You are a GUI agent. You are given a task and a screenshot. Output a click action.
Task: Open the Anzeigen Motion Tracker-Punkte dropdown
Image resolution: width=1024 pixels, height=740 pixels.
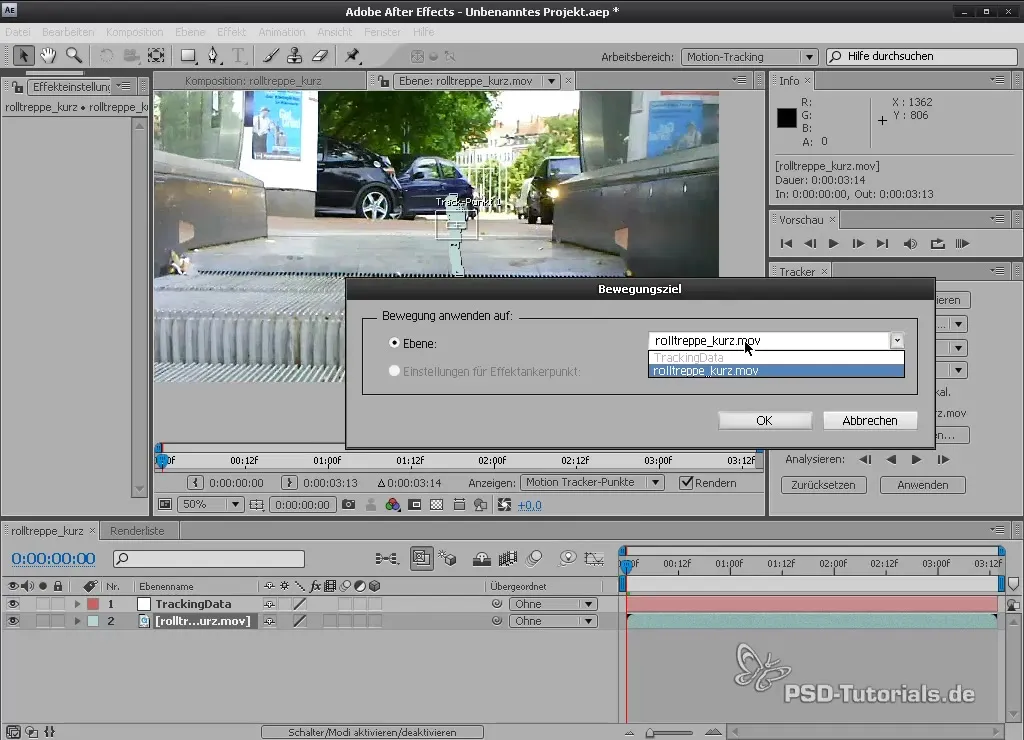[592, 483]
